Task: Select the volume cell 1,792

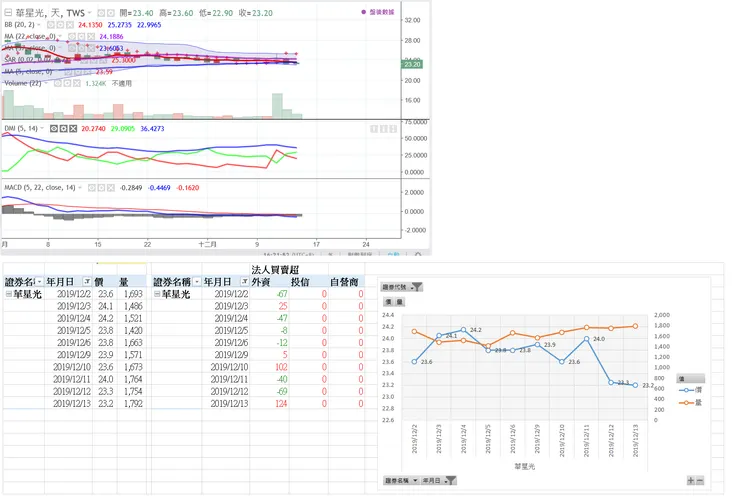Action: (x=131, y=403)
